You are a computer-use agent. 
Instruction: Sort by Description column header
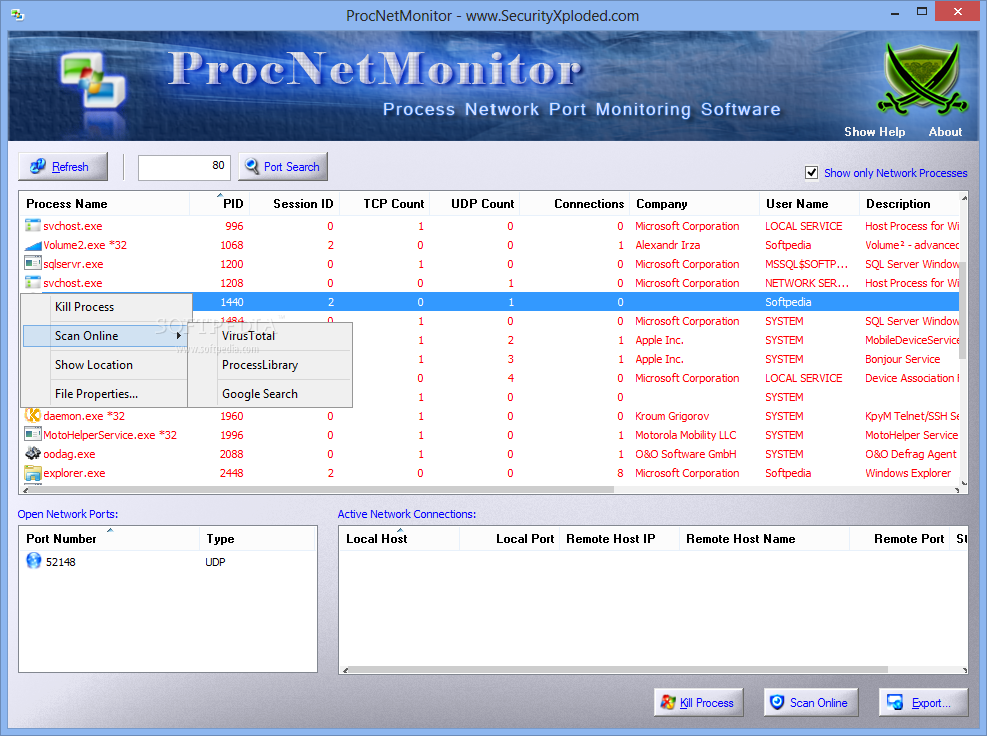pyautogui.click(x=910, y=203)
